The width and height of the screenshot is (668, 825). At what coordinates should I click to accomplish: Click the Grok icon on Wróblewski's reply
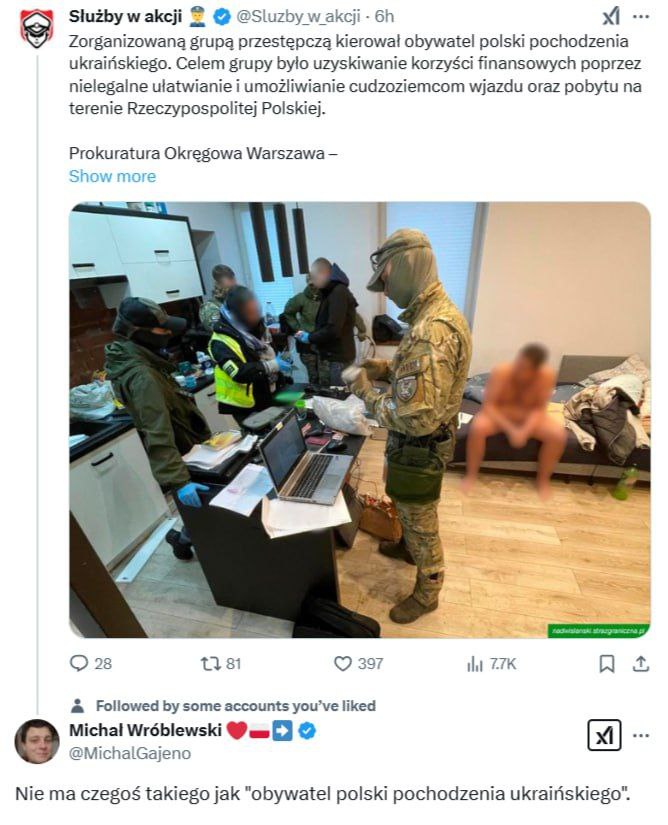[x=604, y=735]
